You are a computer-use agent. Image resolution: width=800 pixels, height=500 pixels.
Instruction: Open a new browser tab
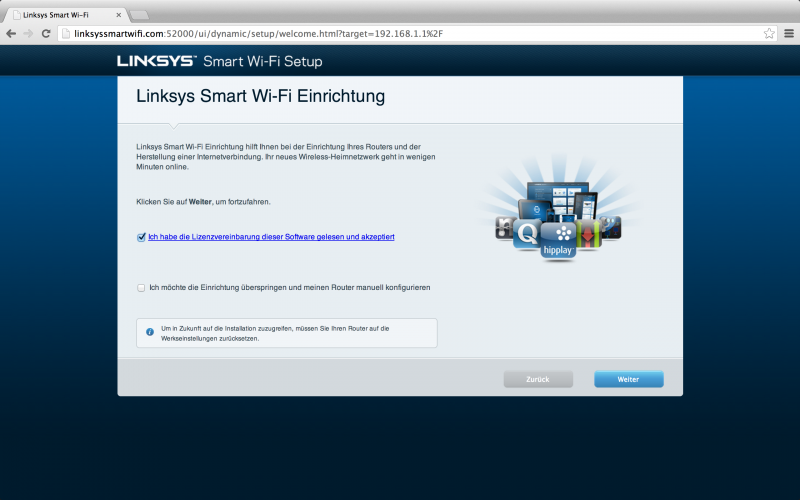point(139,15)
